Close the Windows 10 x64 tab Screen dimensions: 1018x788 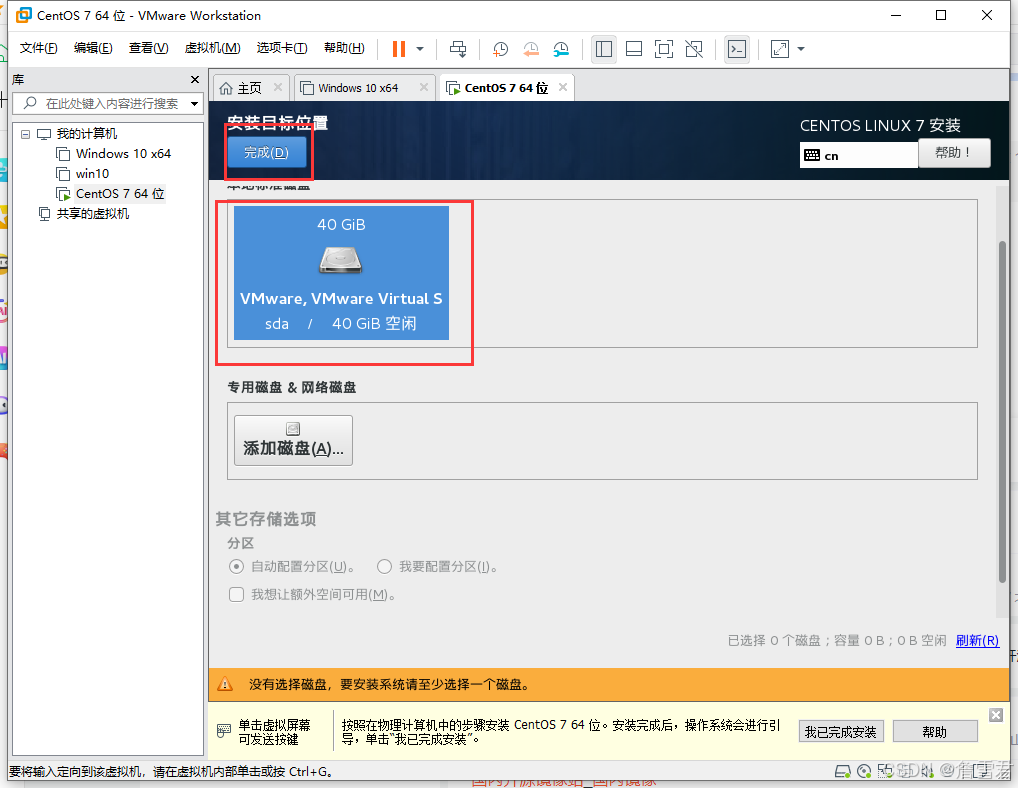[x=424, y=87]
